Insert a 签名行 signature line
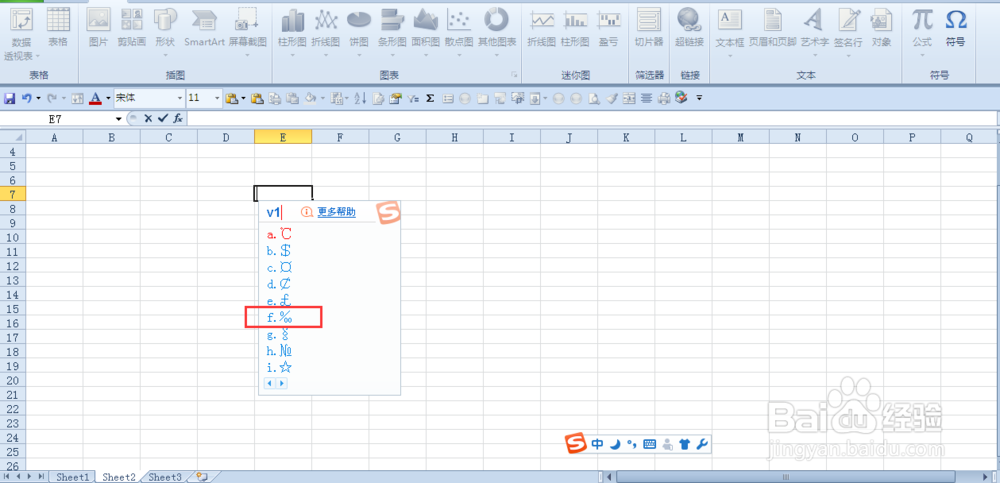 click(x=848, y=33)
